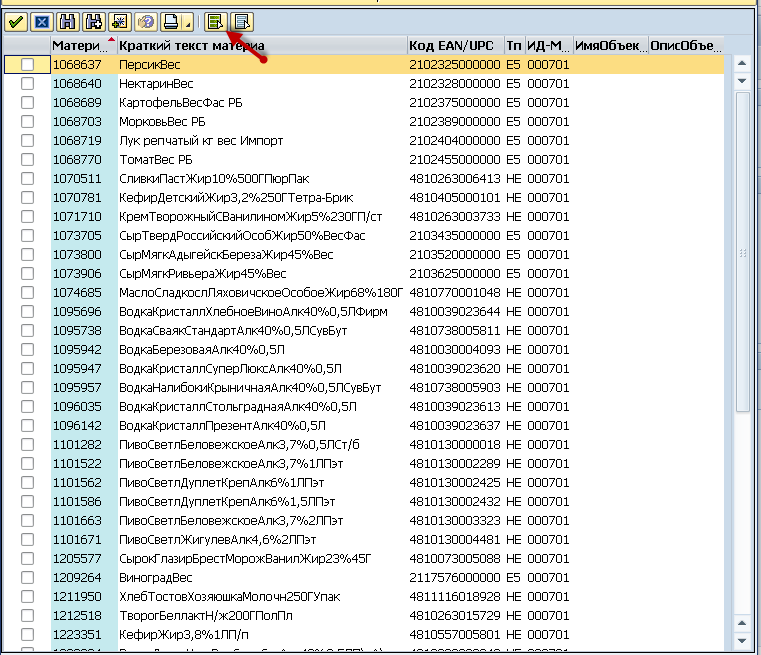Click EAN code 4810263006413
Image resolution: width=761 pixels, height=655 pixels.
(455, 179)
